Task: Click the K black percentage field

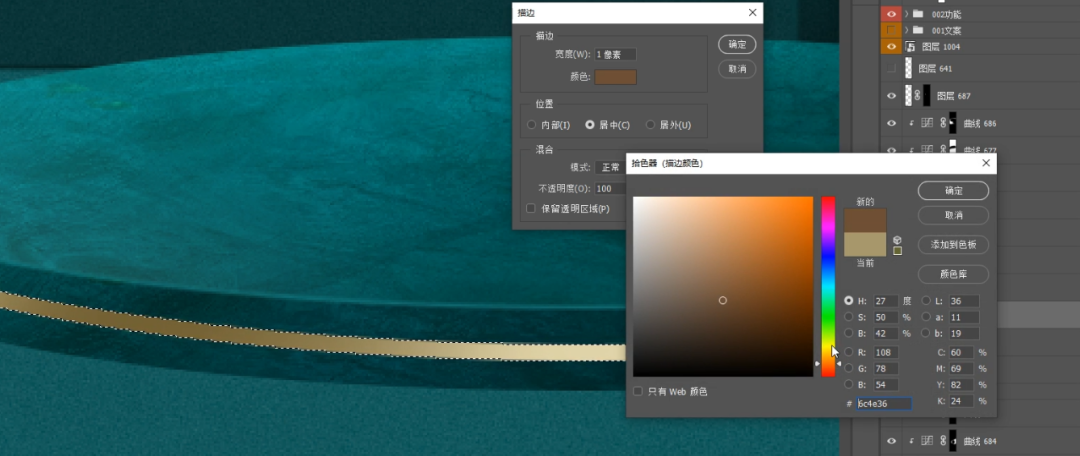Action: pyautogui.click(x=962, y=401)
